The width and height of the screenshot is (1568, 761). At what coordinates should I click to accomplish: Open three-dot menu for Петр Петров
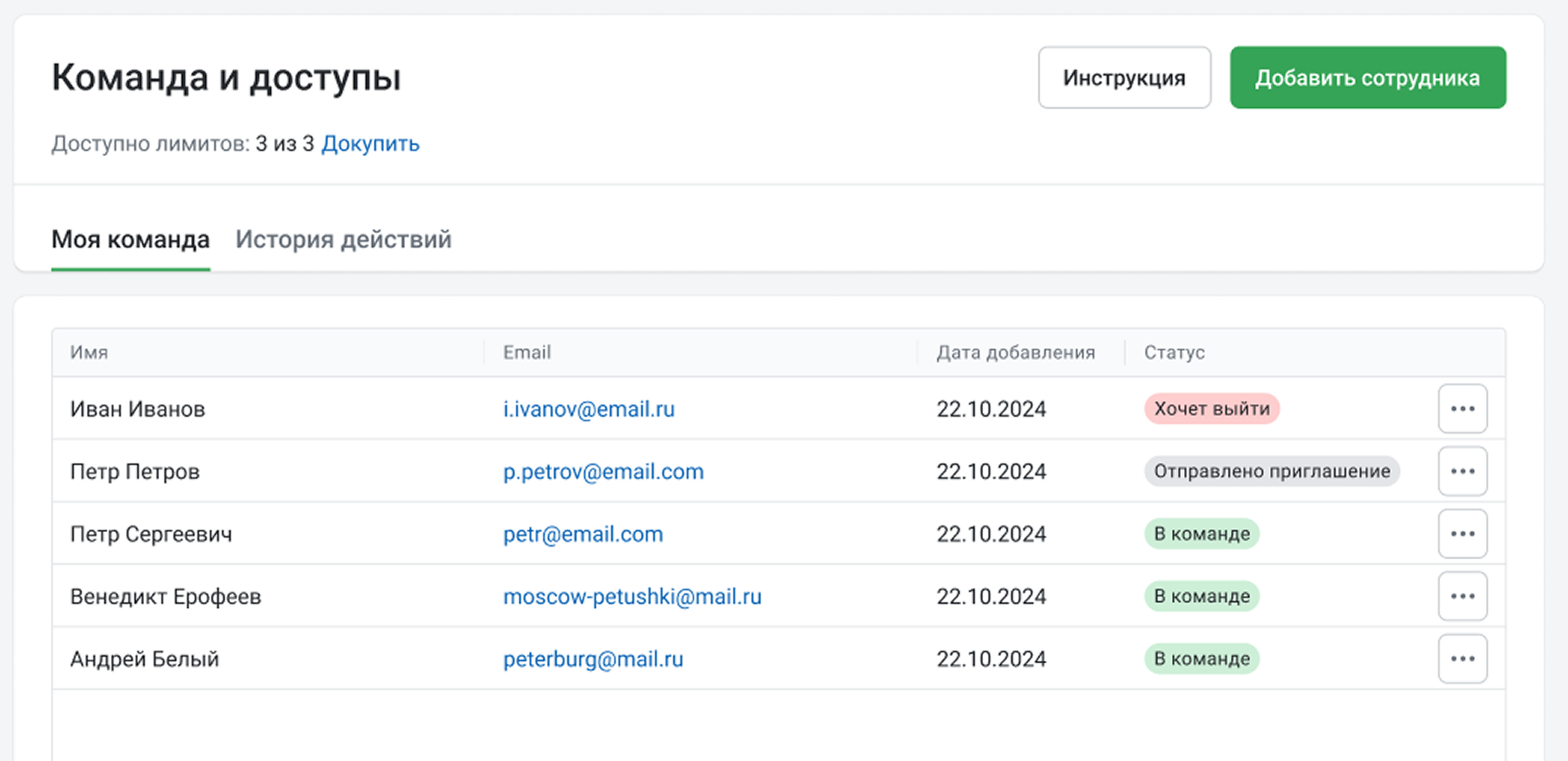[1462, 471]
